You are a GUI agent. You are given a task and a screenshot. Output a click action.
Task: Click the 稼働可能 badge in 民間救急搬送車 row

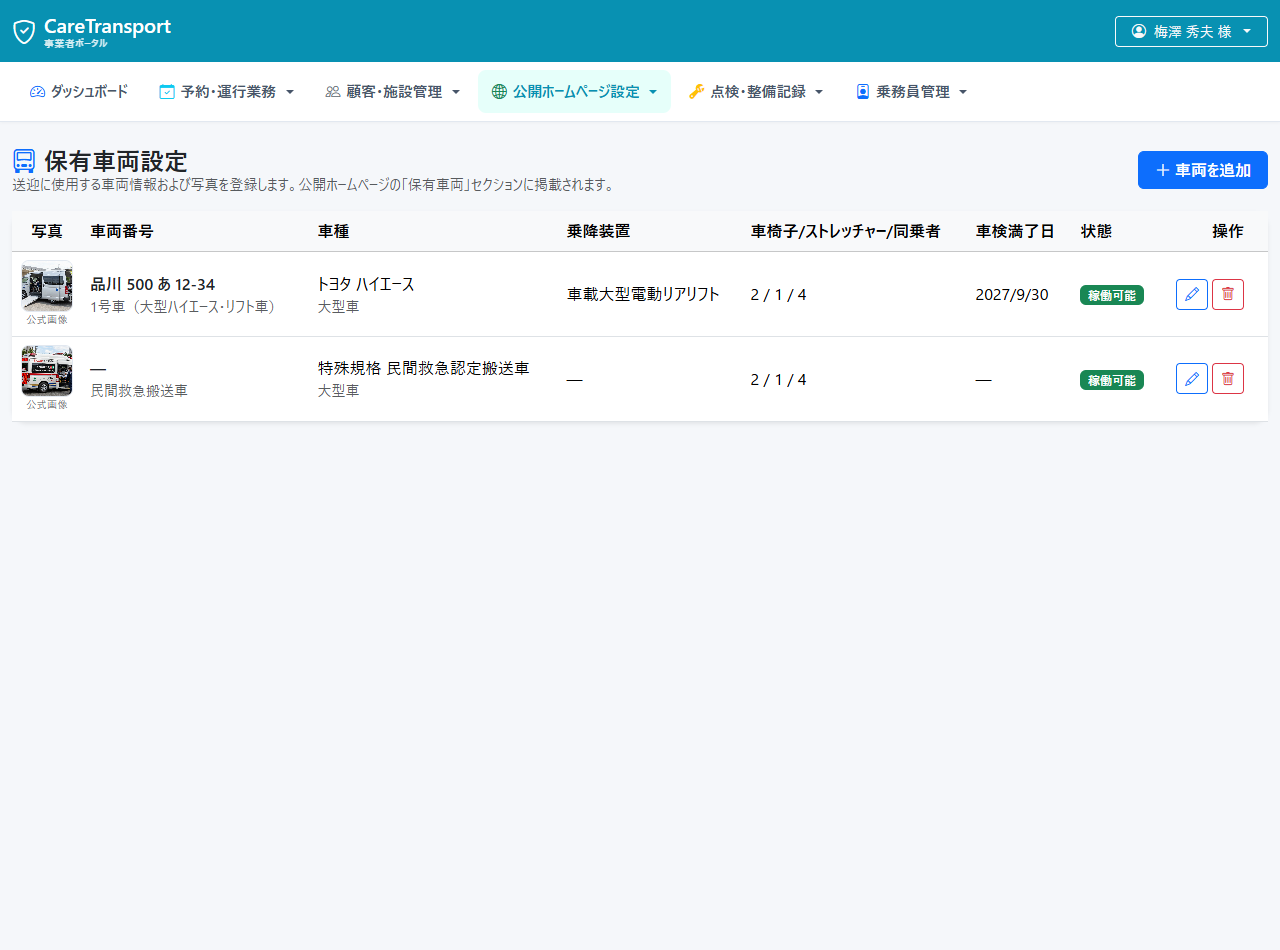click(x=1112, y=380)
